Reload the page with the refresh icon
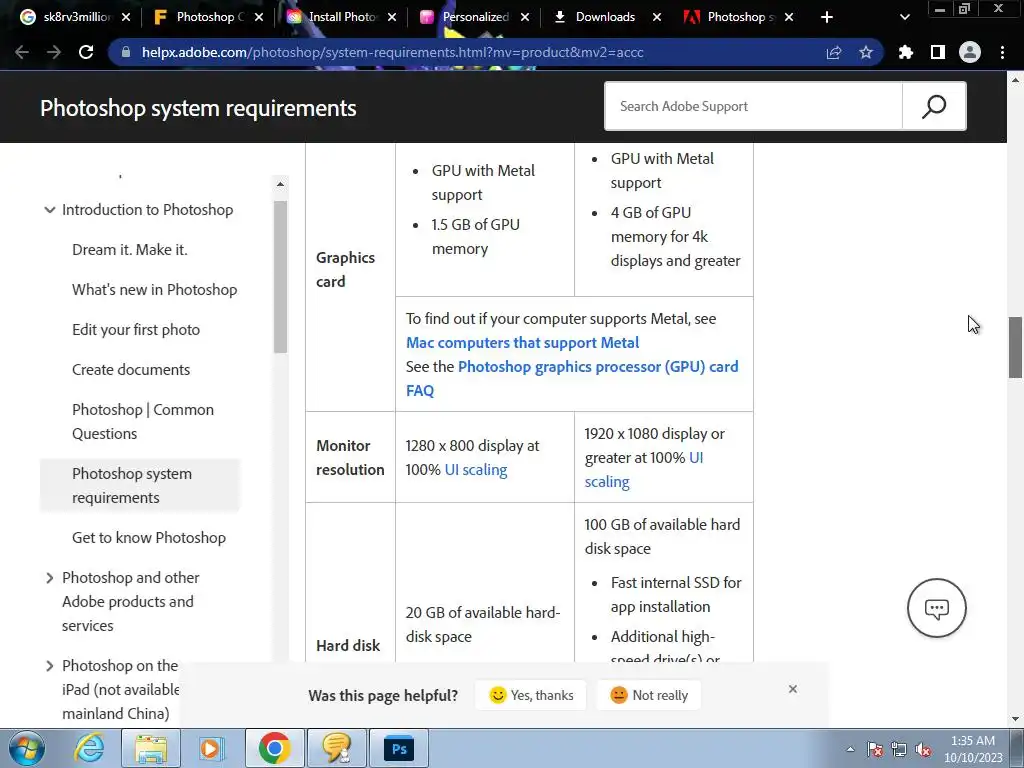Screen dimensions: 1024x768 86,52
